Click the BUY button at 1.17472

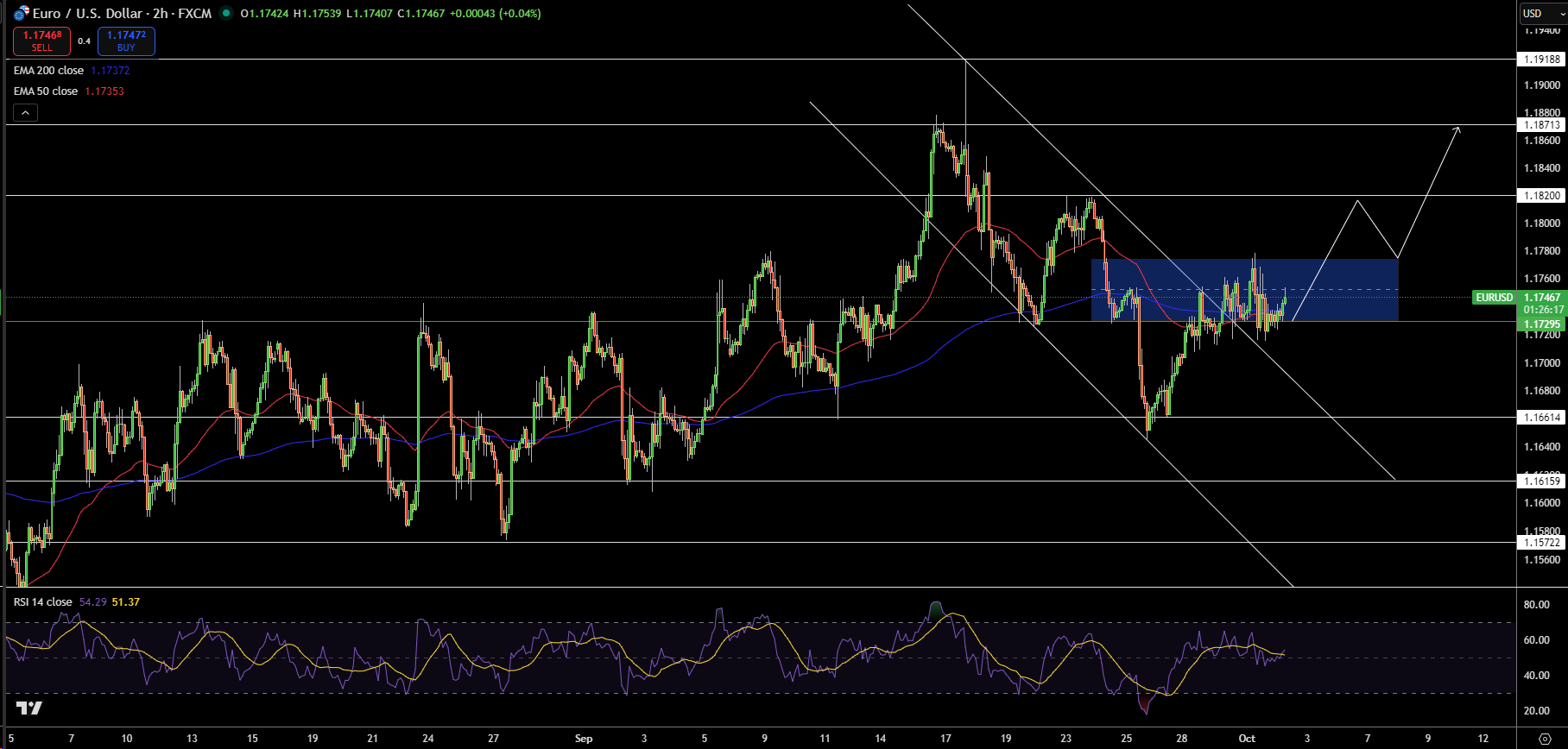coord(126,41)
